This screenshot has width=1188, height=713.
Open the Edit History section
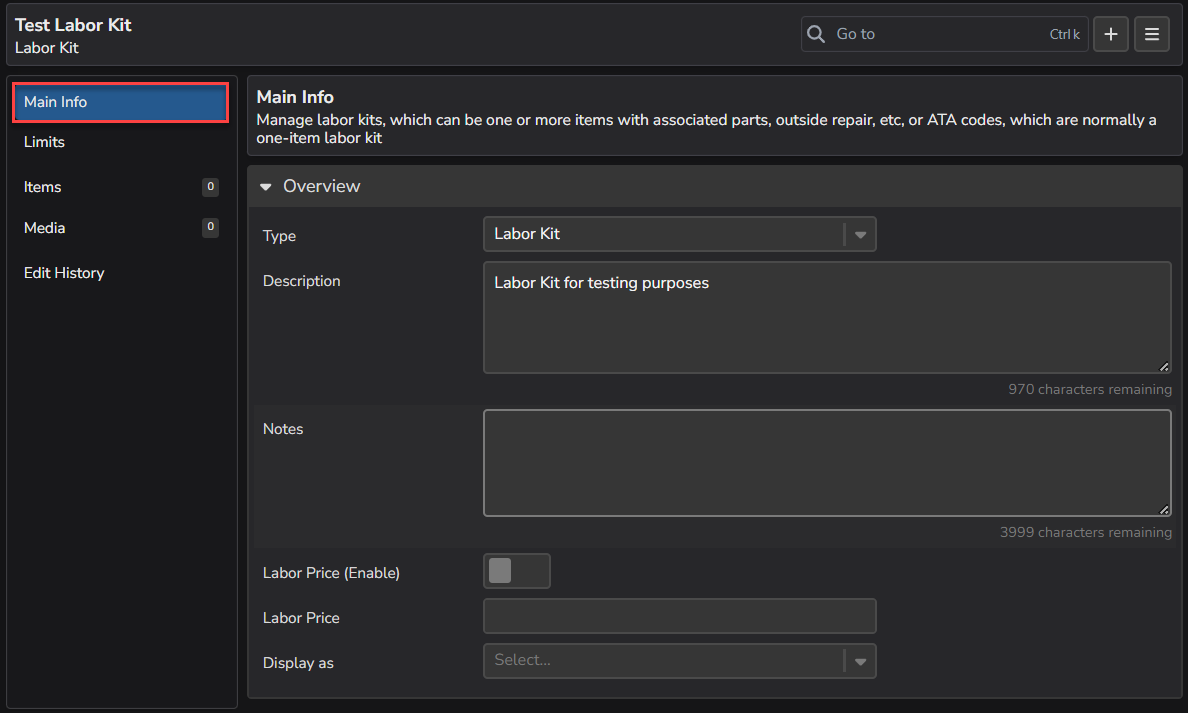(x=64, y=272)
